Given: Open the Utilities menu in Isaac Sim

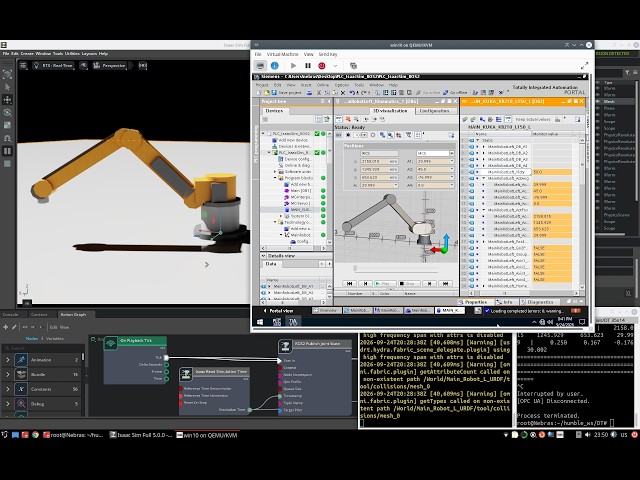Looking at the screenshot, I should (72, 53).
